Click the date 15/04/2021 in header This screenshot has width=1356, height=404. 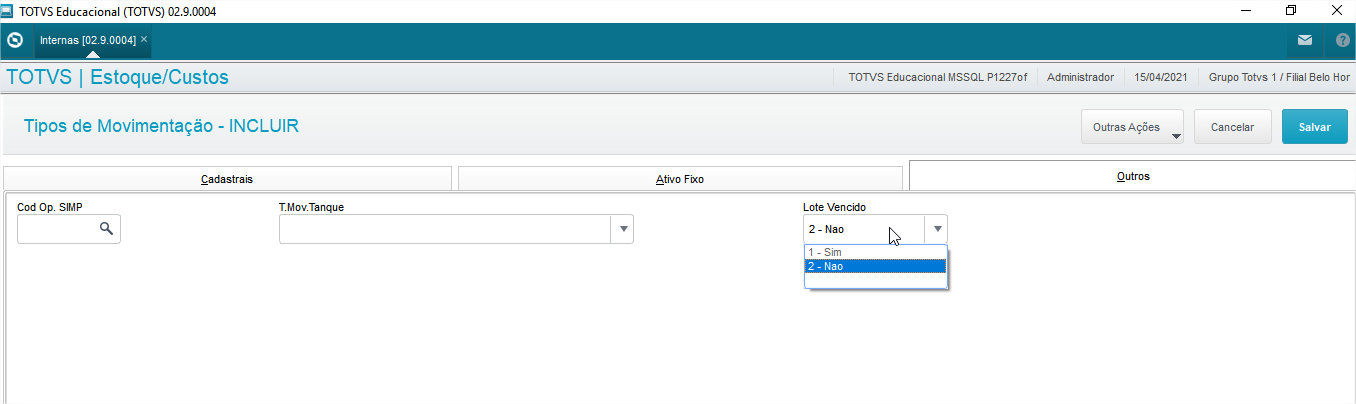click(x=1161, y=77)
